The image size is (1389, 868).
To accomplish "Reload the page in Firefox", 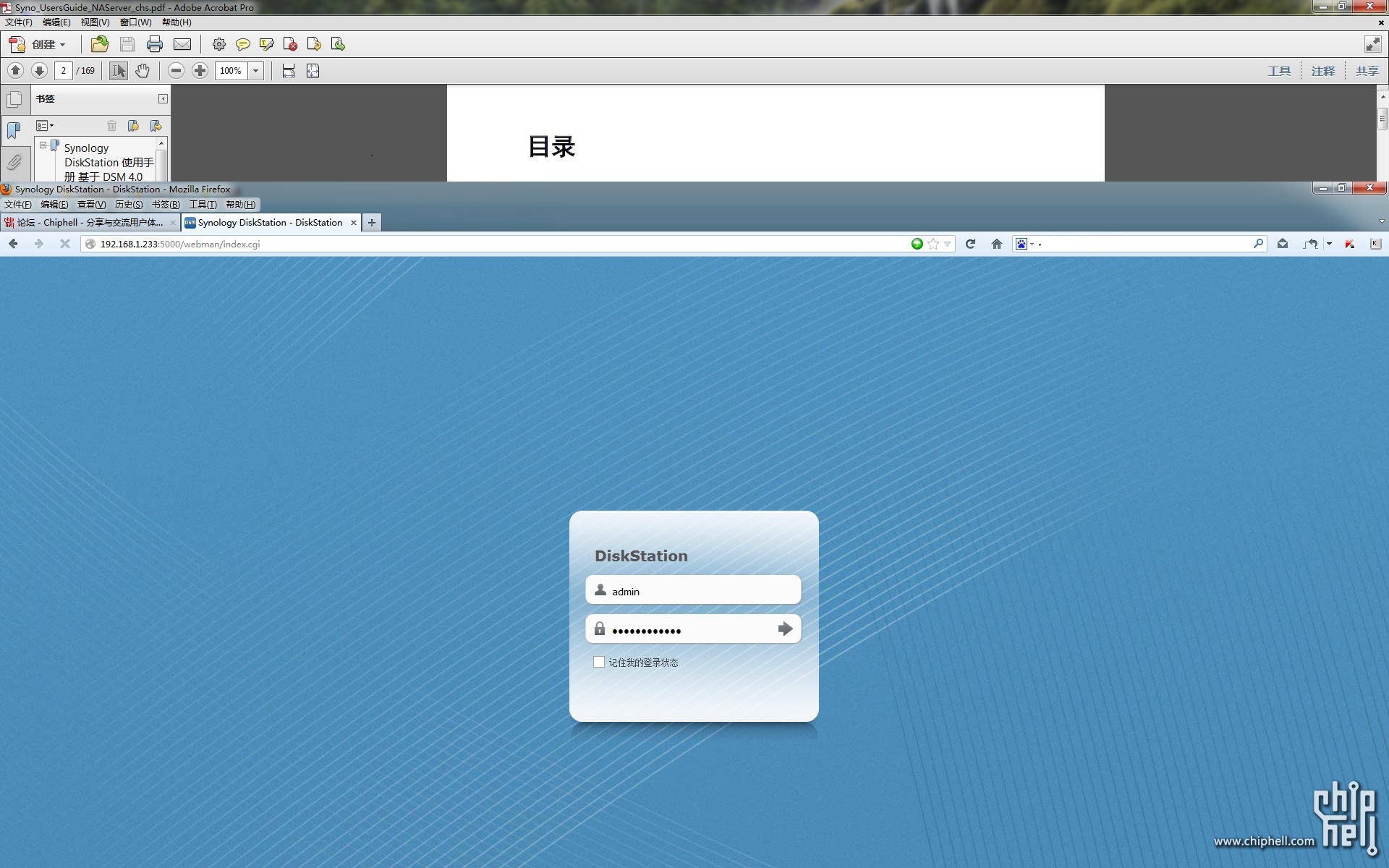I will point(970,244).
